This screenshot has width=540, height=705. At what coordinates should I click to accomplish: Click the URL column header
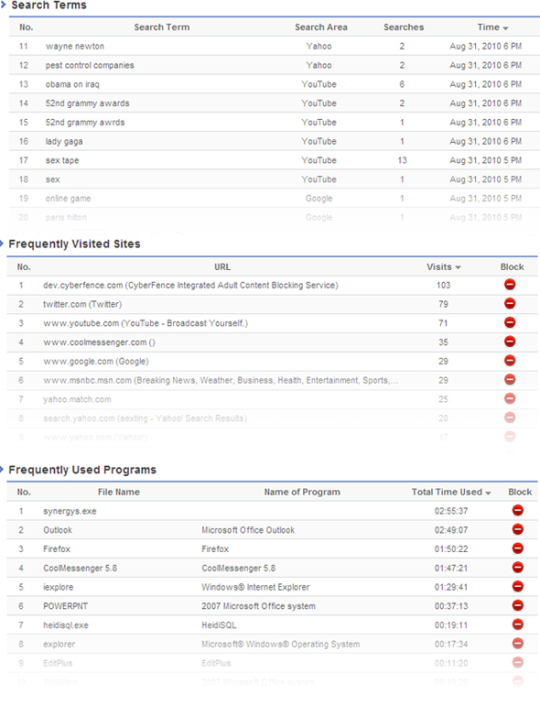coord(222,267)
